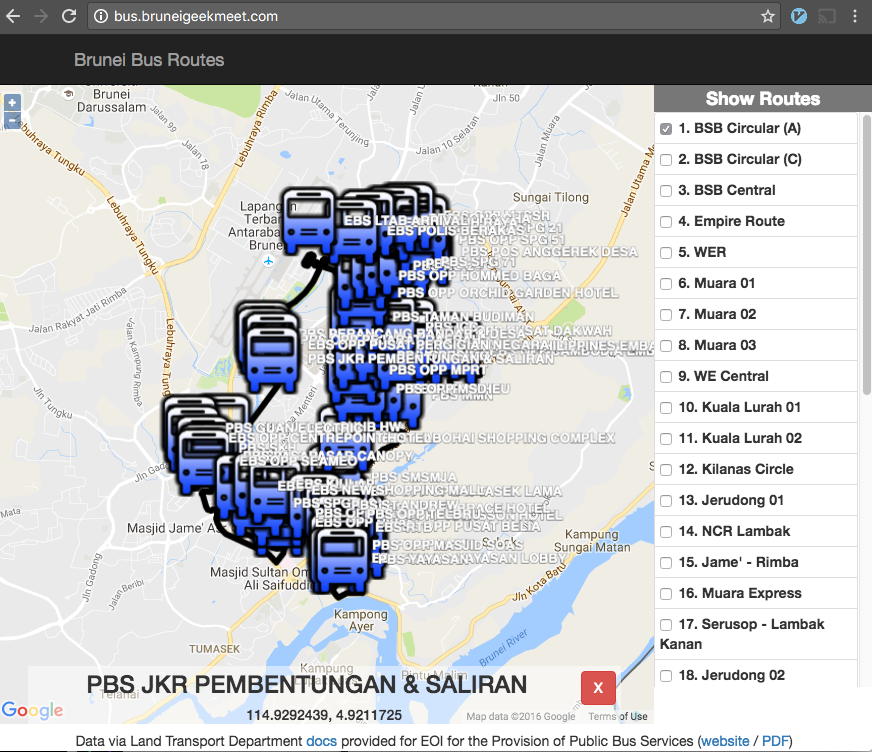
Task: Check the Muara 02 route
Action: tap(665, 314)
